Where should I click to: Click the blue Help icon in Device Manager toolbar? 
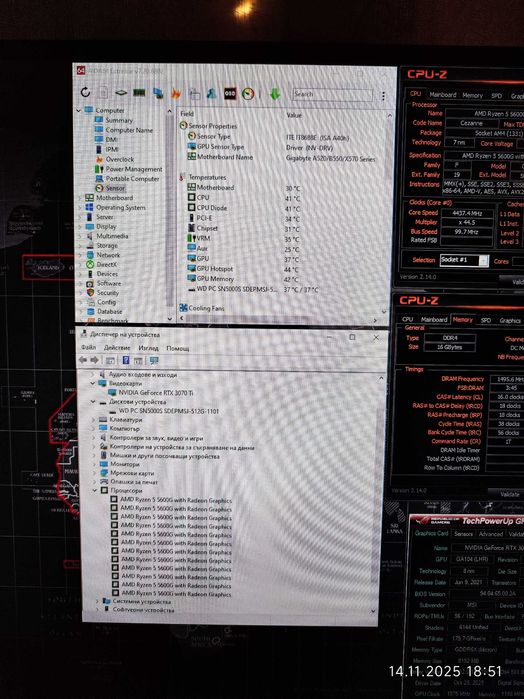click(x=126, y=360)
